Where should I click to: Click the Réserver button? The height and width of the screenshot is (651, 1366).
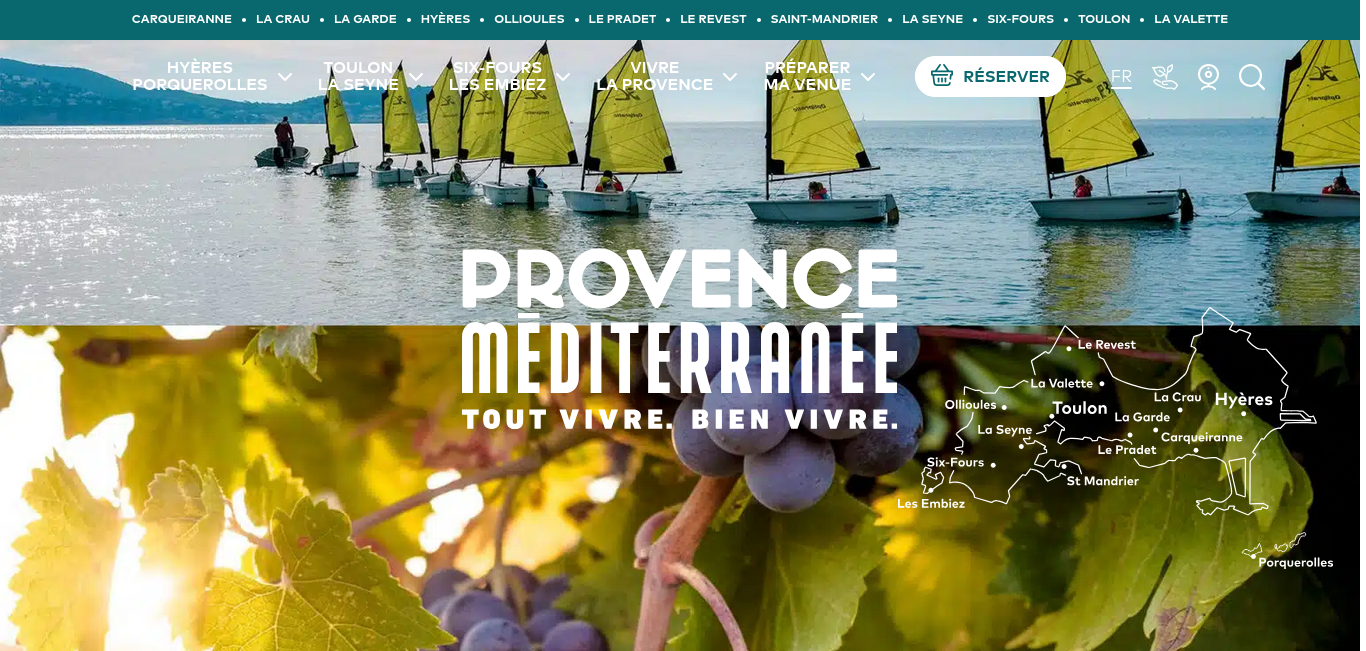point(990,76)
